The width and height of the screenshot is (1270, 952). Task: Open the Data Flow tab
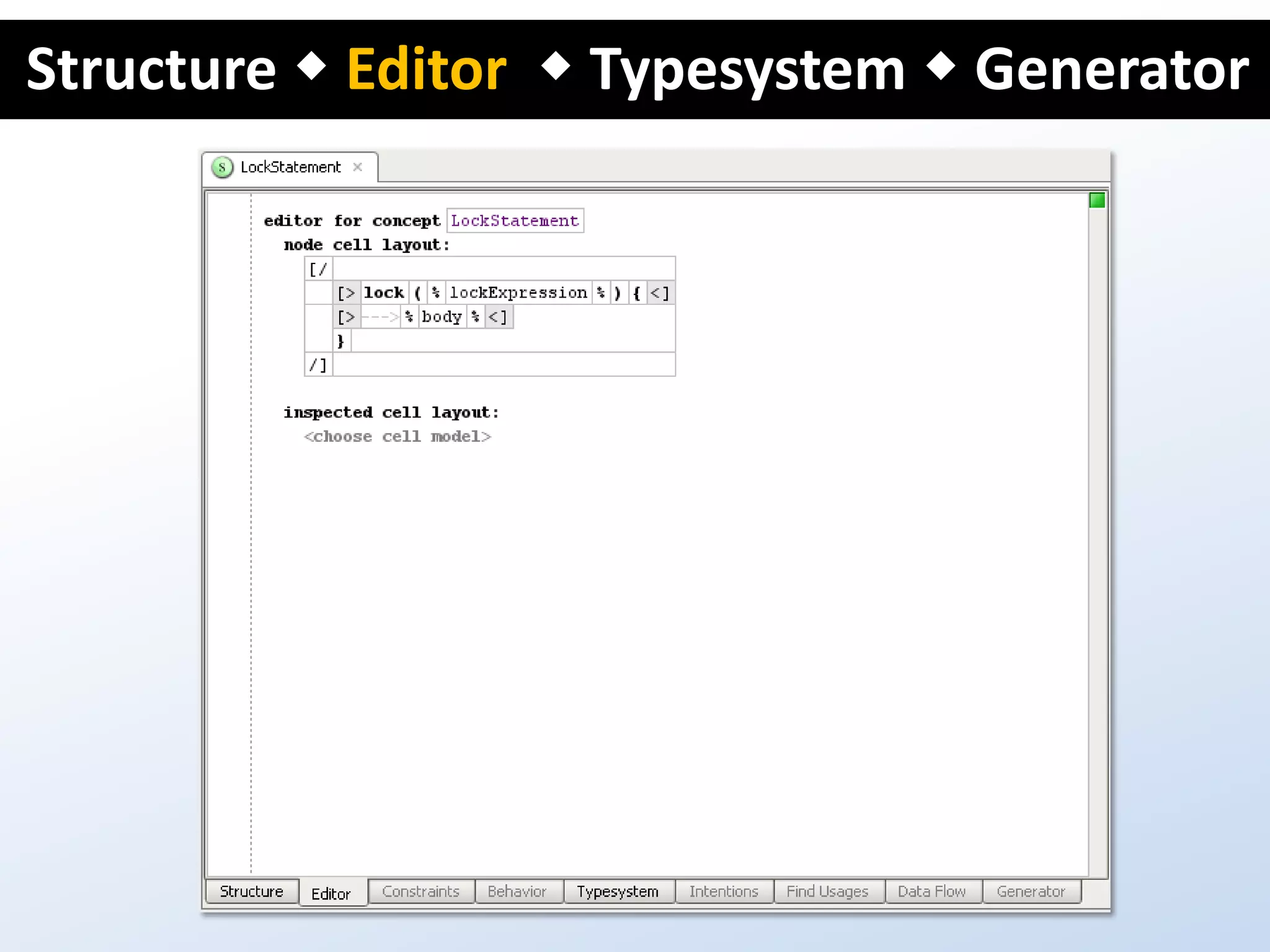pyautogui.click(x=933, y=891)
